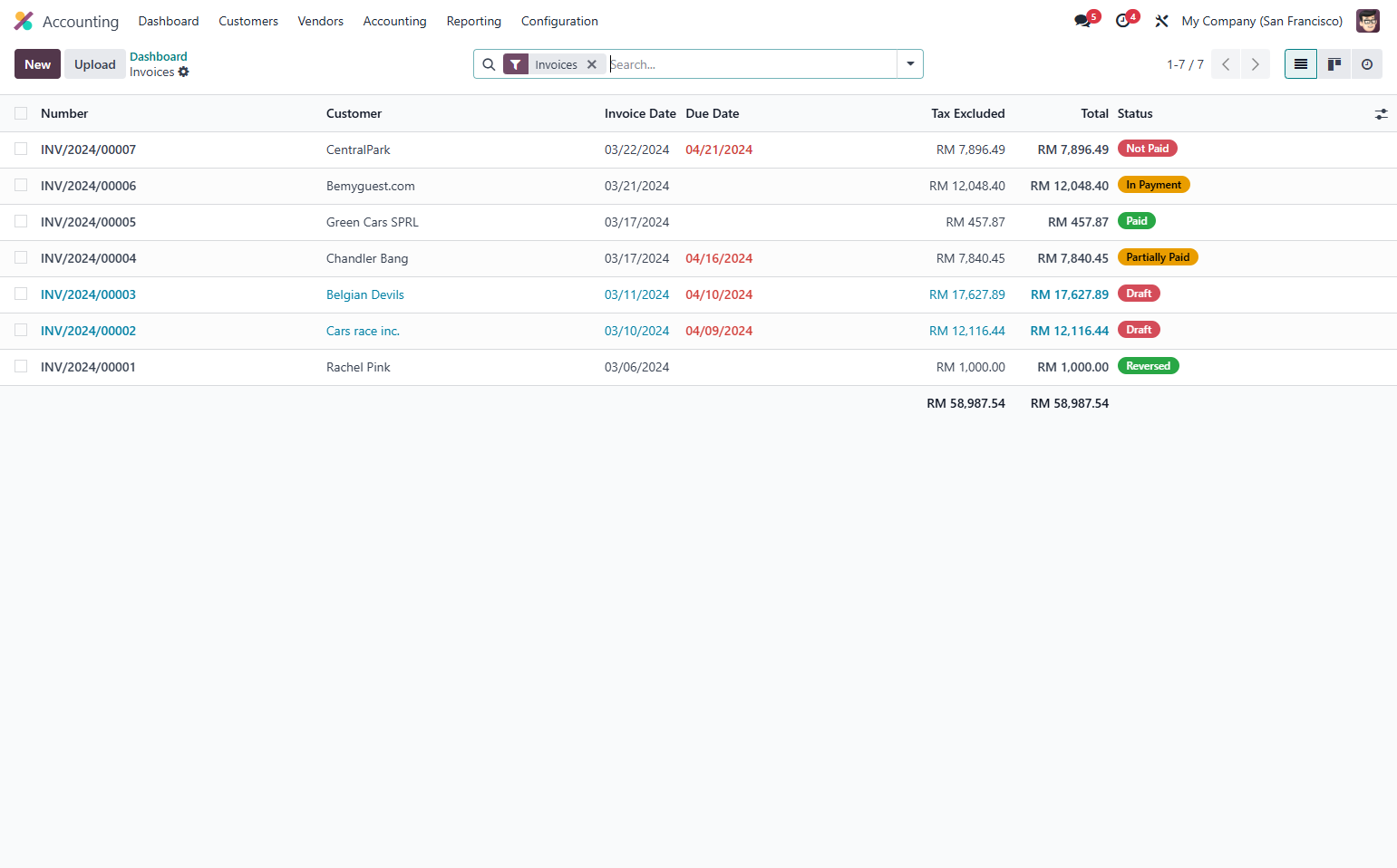Click the filter funnel icon

[x=516, y=64]
